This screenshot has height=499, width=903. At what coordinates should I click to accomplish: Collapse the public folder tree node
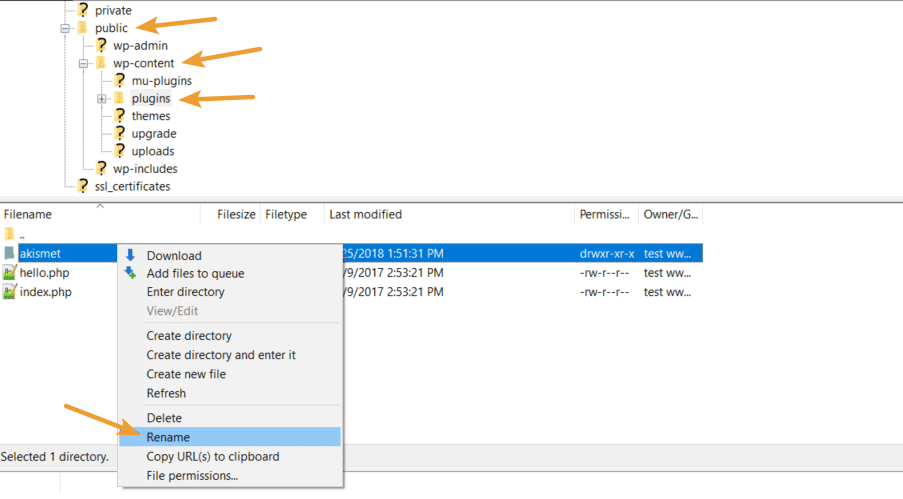pyautogui.click(x=66, y=28)
